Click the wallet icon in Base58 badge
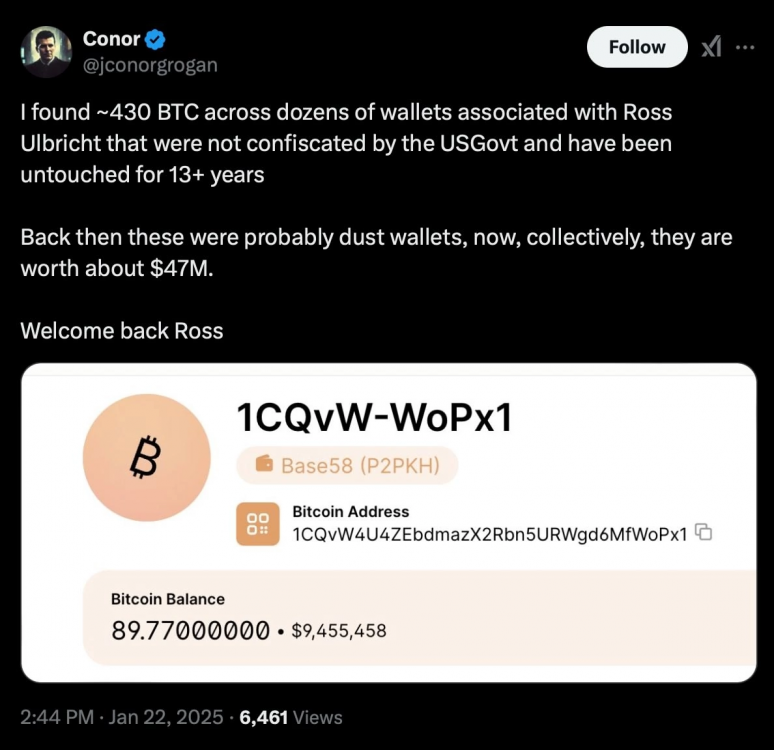 265,465
